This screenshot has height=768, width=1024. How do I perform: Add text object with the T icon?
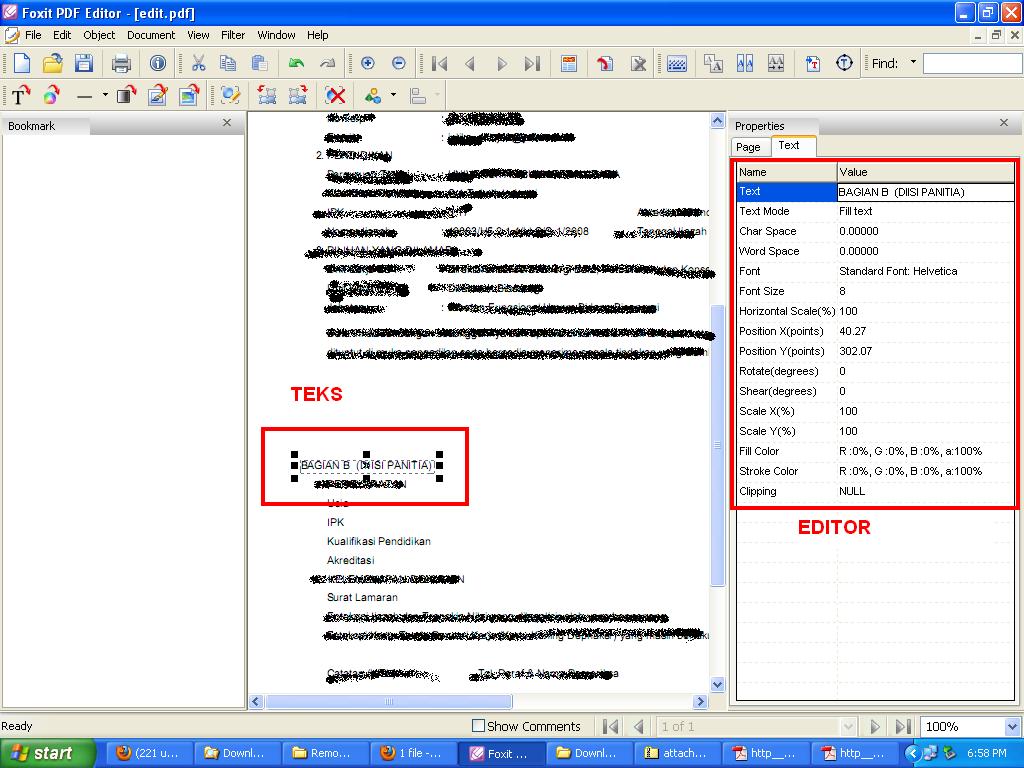tap(21, 96)
